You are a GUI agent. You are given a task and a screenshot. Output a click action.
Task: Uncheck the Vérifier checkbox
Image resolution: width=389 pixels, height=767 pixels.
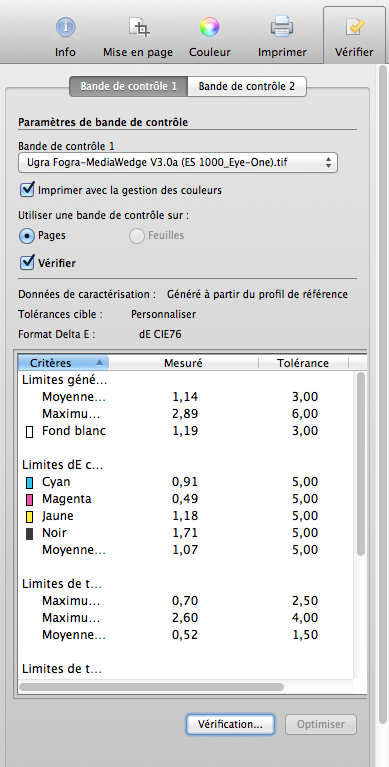(x=26, y=263)
